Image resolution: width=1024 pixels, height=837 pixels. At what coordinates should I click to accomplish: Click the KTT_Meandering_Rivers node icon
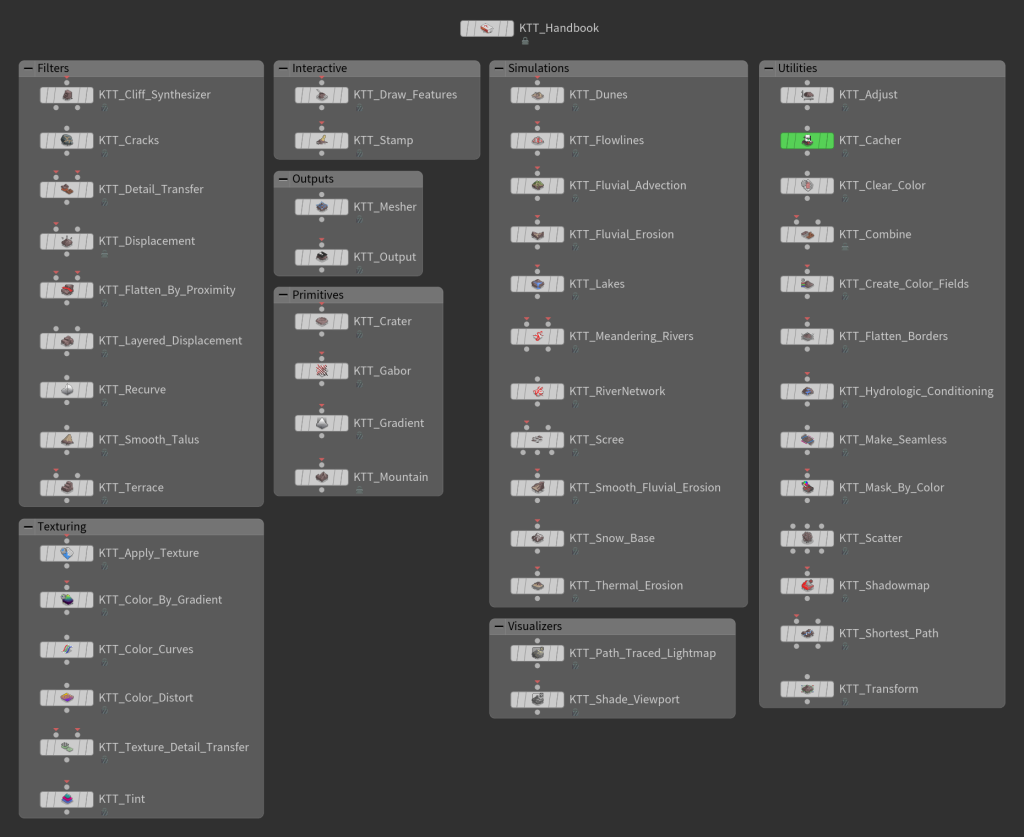537,337
